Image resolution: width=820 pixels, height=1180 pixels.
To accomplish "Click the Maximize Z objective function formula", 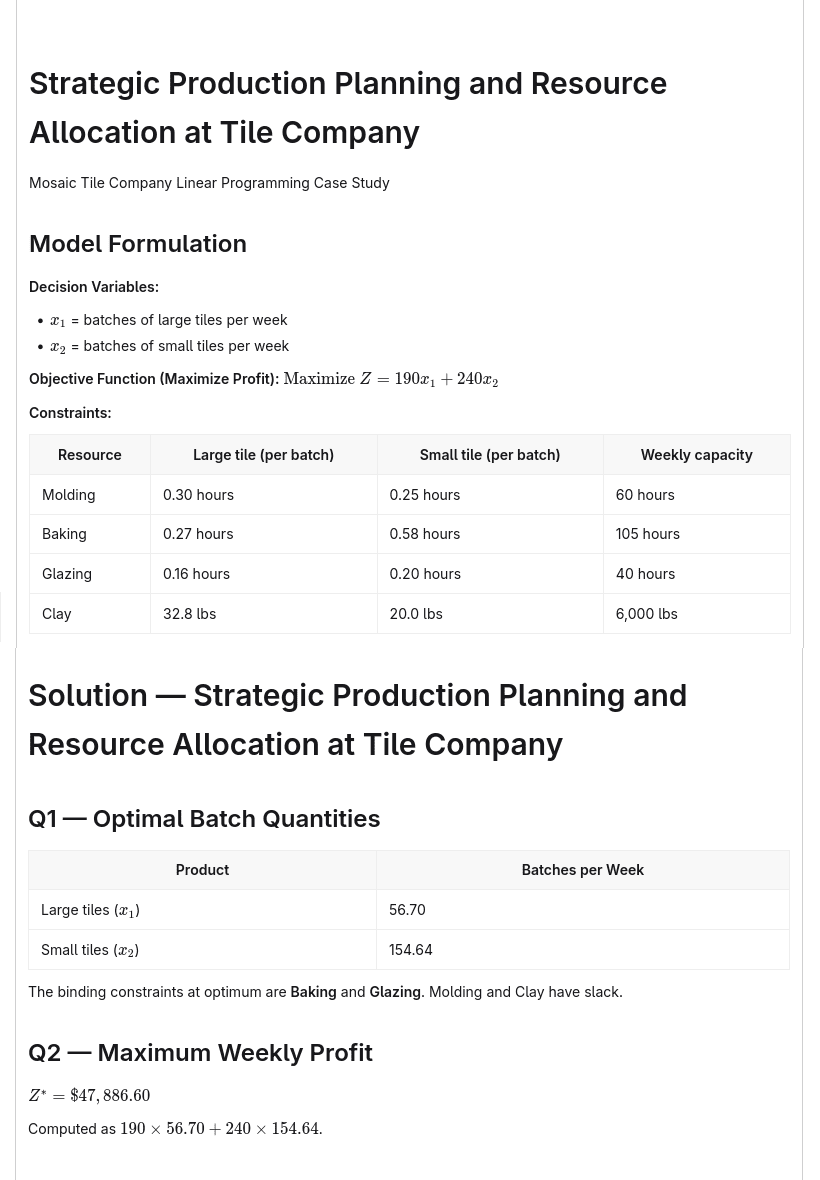I will pyautogui.click(x=390, y=379).
